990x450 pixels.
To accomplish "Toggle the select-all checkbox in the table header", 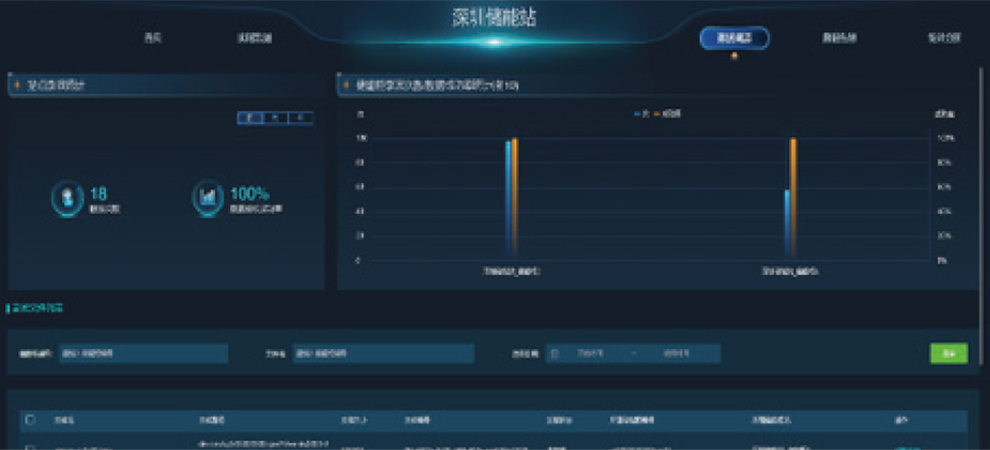I will click(x=30, y=420).
